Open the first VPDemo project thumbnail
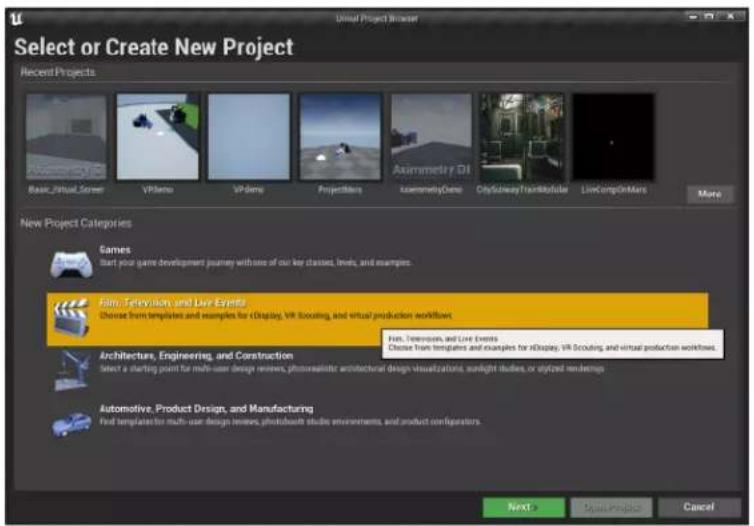 pyautogui.click(x=158, y=137)
